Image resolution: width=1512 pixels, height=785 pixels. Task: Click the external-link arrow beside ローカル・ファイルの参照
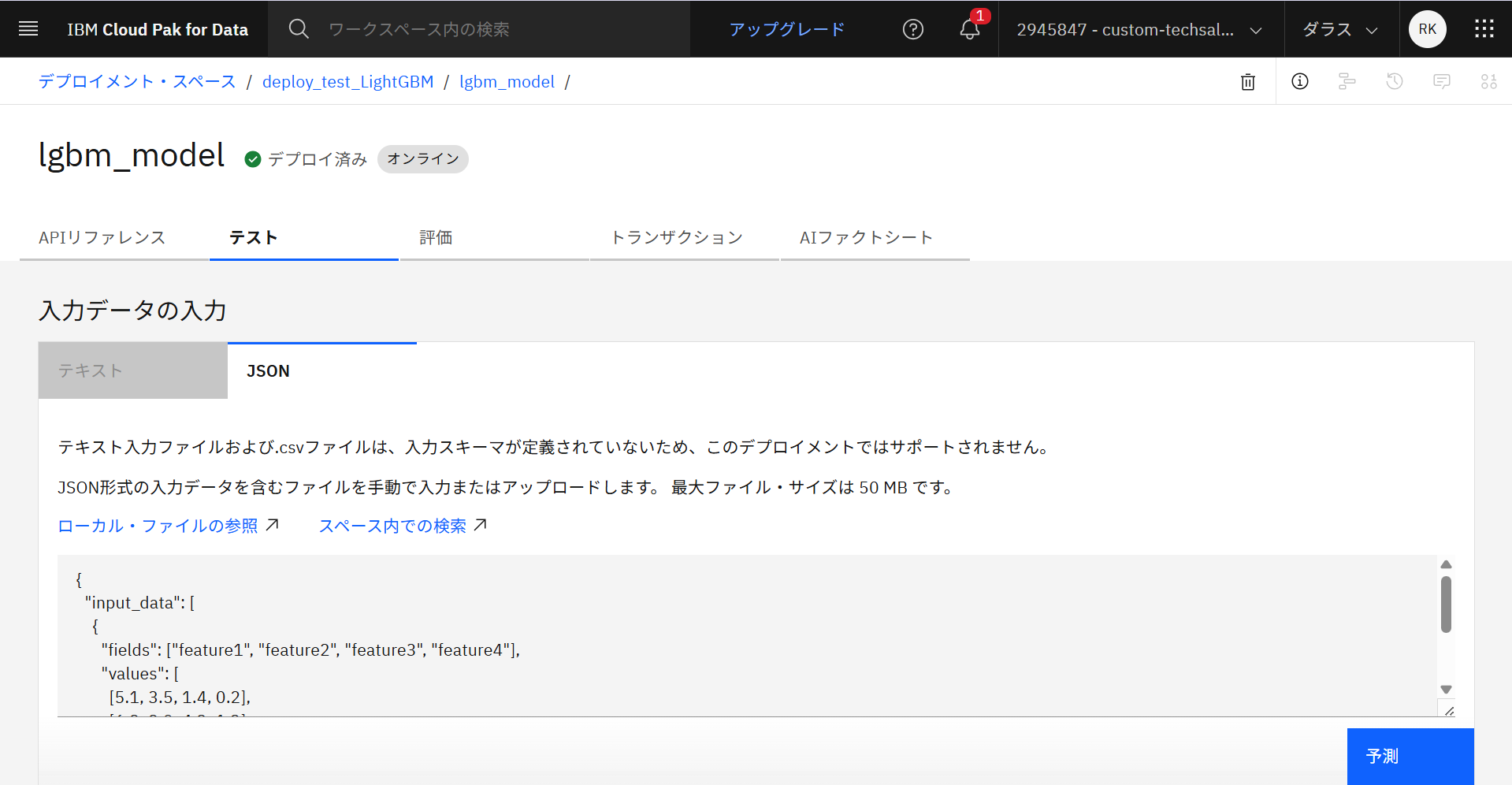tap(273, 525)
